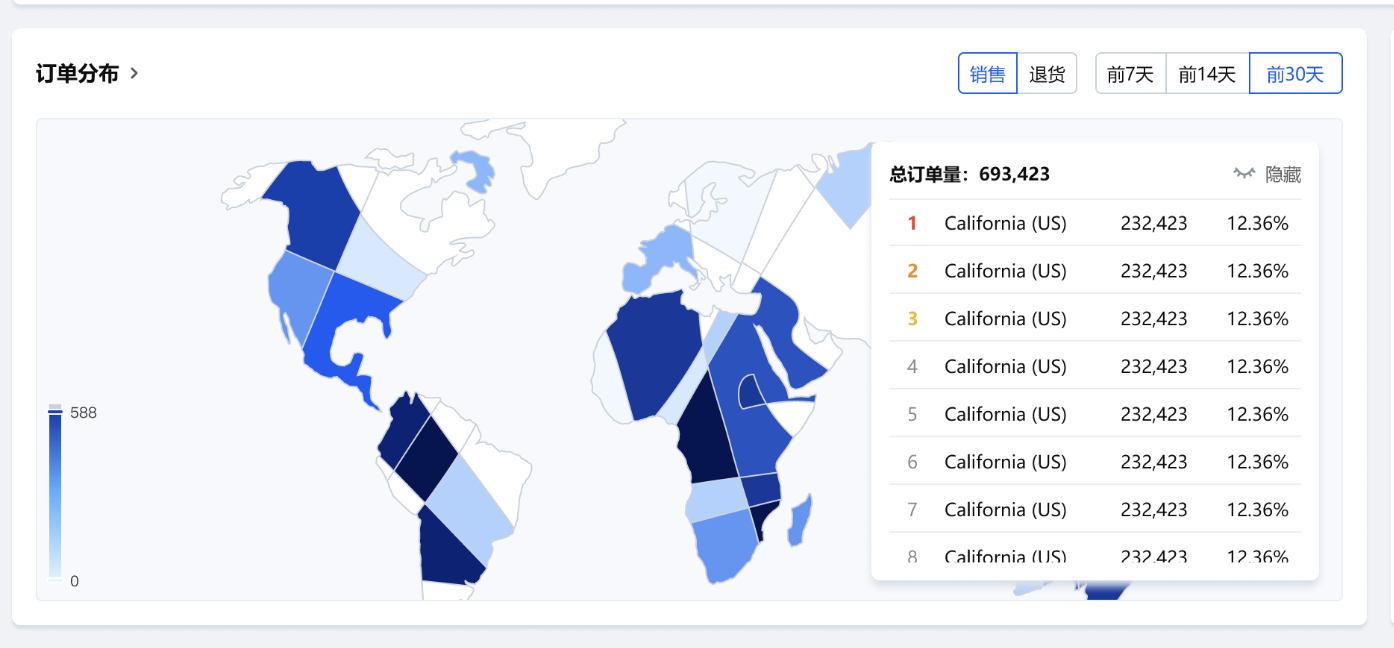The height and width of the screenshot is (648, 1394).
Task: Switch to the 退货 view
Action: pyautogui.click(x=1047, y=73)
